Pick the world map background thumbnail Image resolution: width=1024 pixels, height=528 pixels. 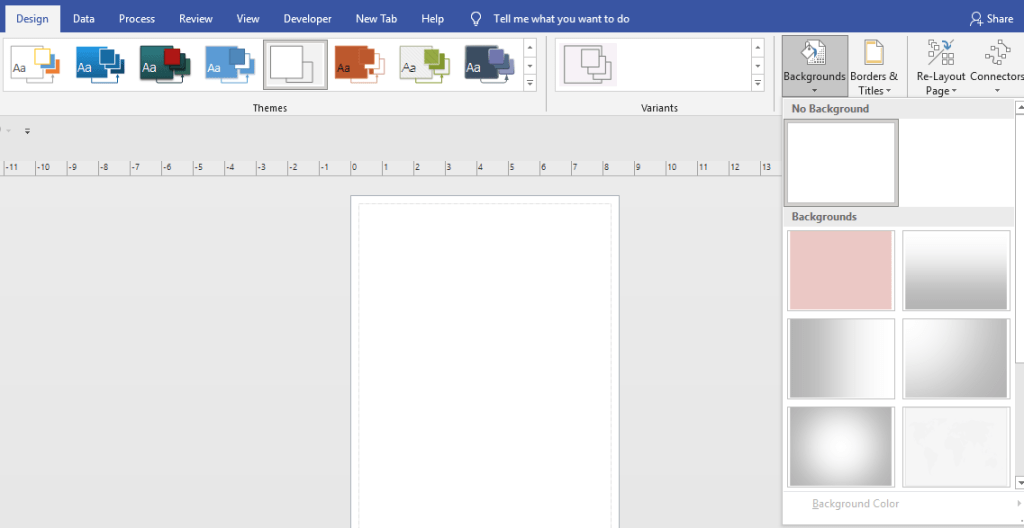click(x=956, y=446)
